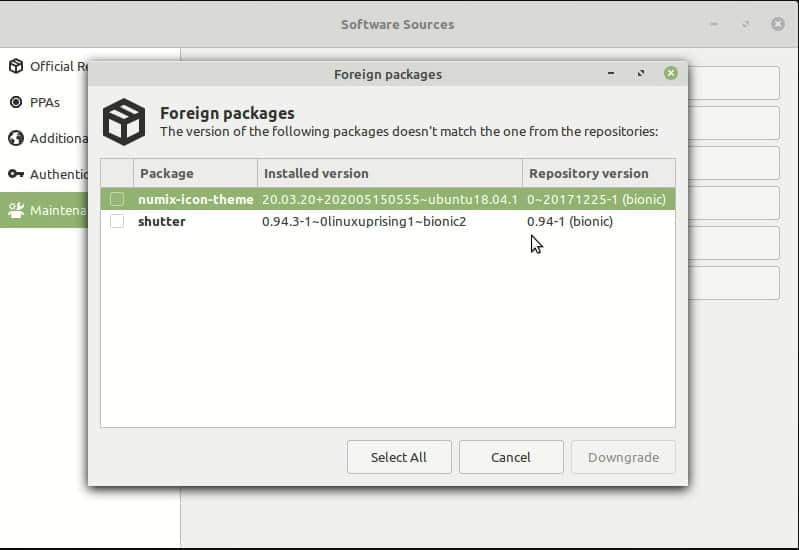Image resolution: width=799 pixels, height=550 pixels.
Task: Click the Authentication Keys key icon
Action: (x=16, y=174)
